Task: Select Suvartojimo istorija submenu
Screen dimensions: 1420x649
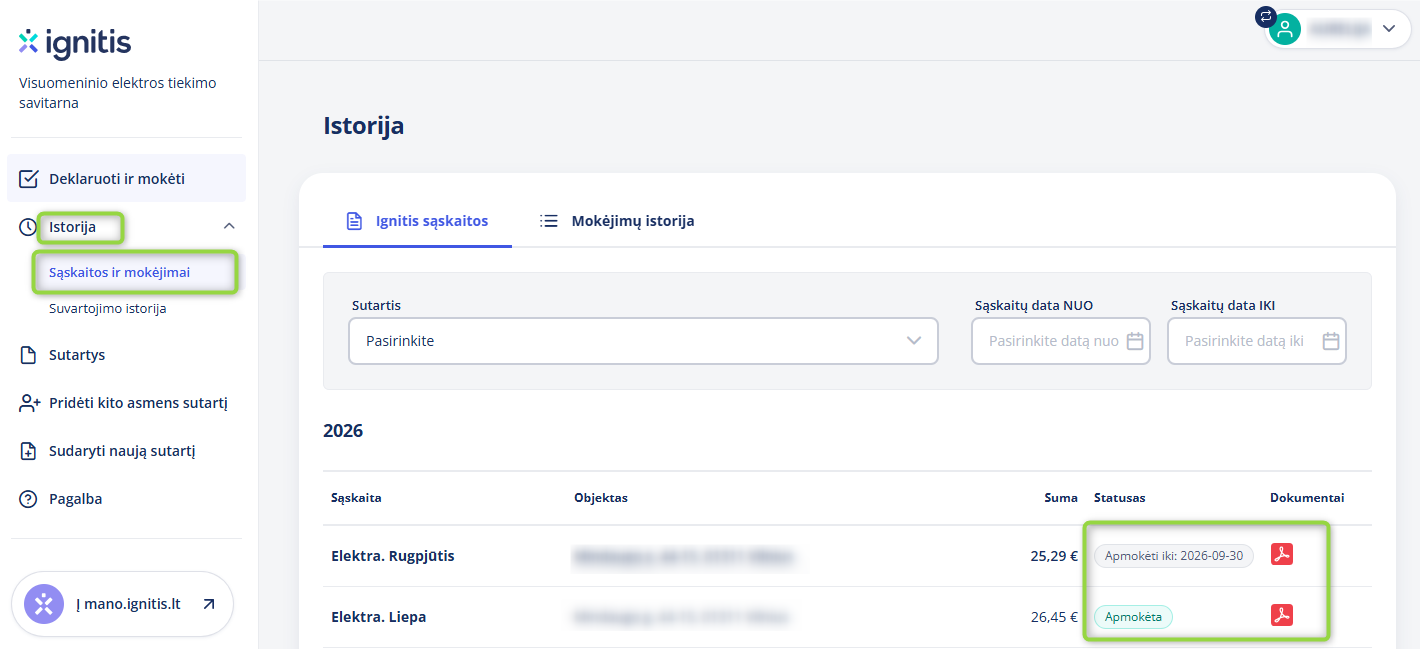Action: [107, 309]
